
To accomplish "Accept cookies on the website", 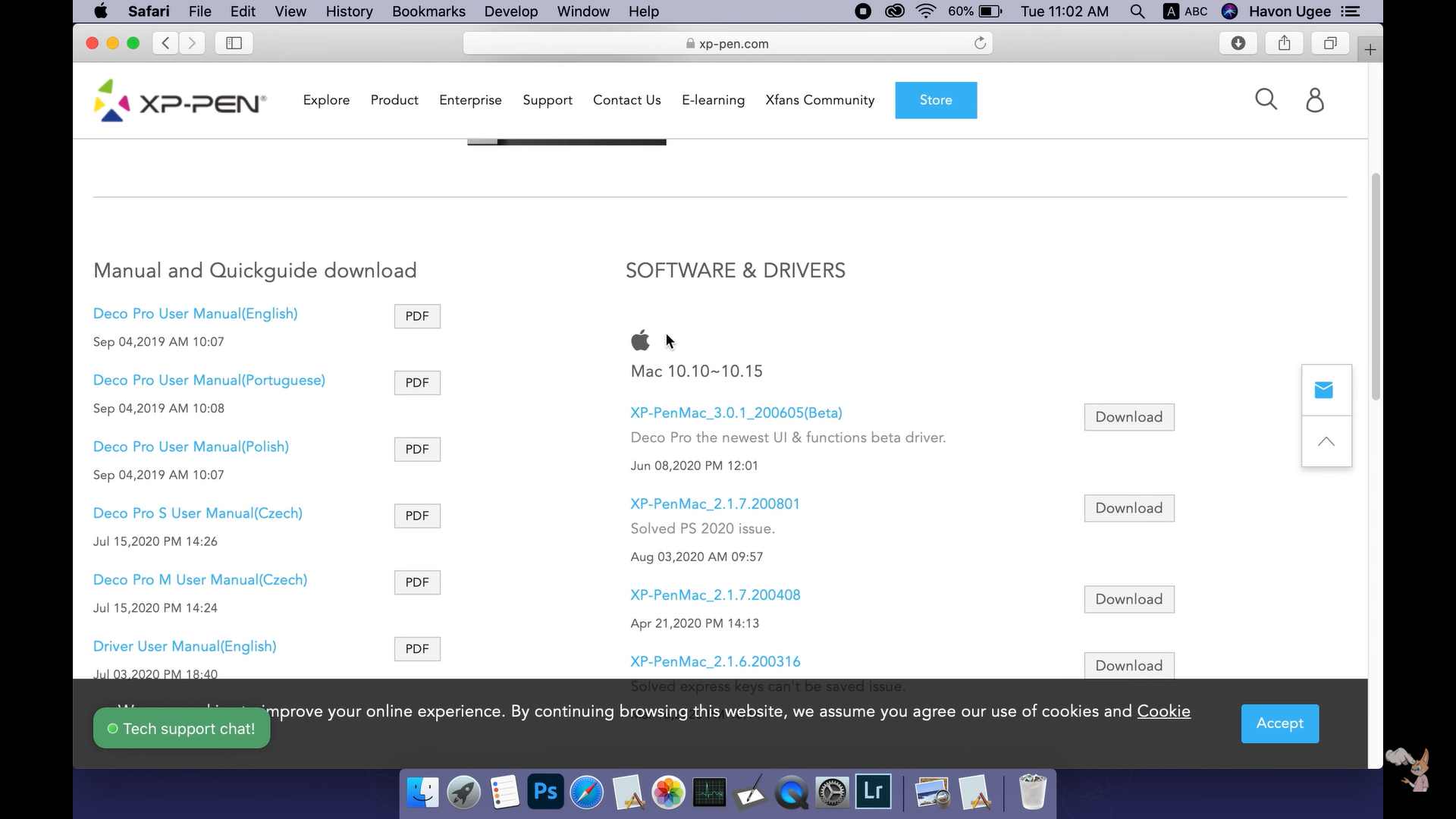I will pyautogui.click(x=1279, y=723).
